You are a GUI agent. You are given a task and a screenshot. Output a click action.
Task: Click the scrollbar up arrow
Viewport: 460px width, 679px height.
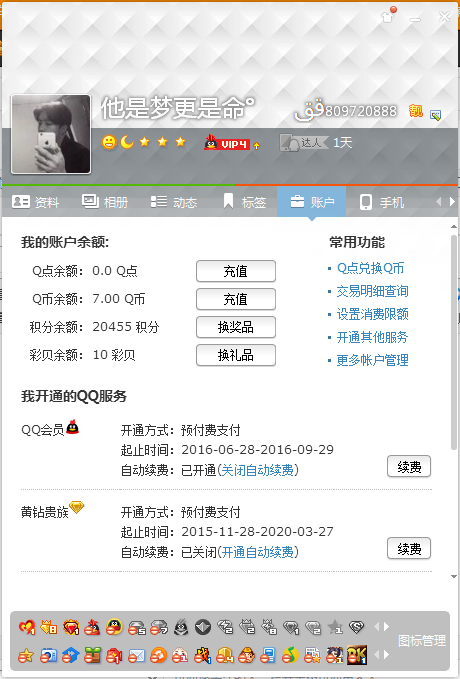tap(454, 226)
